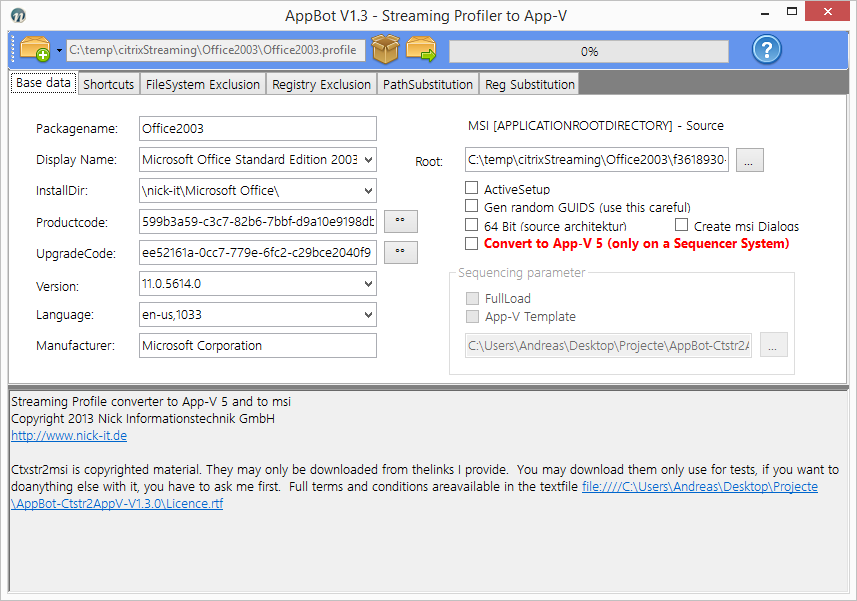This screenshot has height=601, width=857.
Task: Click the build package box icon
Action: [385, 49]
